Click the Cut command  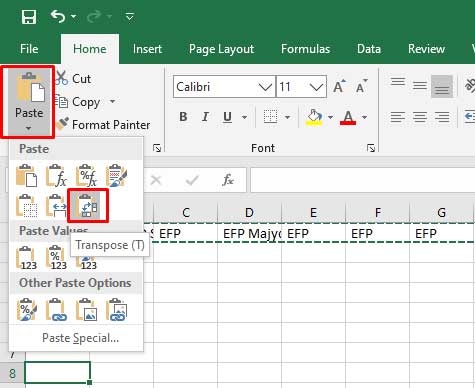pos(73,79)
